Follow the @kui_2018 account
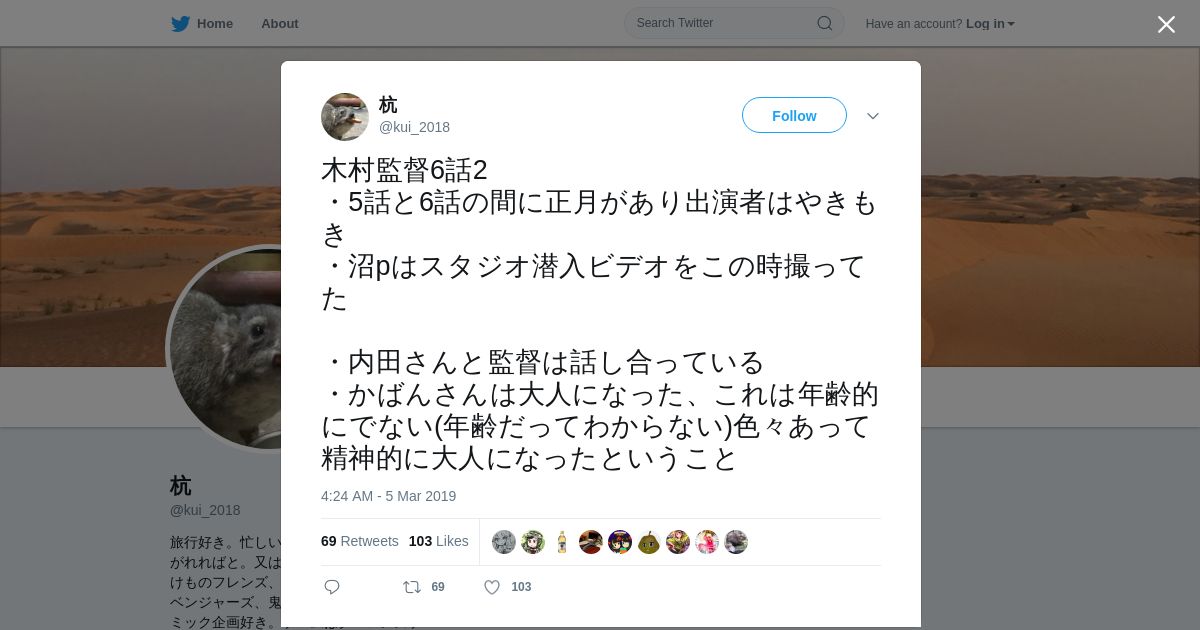1200x630 pixels. pyautogui.click(x=794, y=115)
